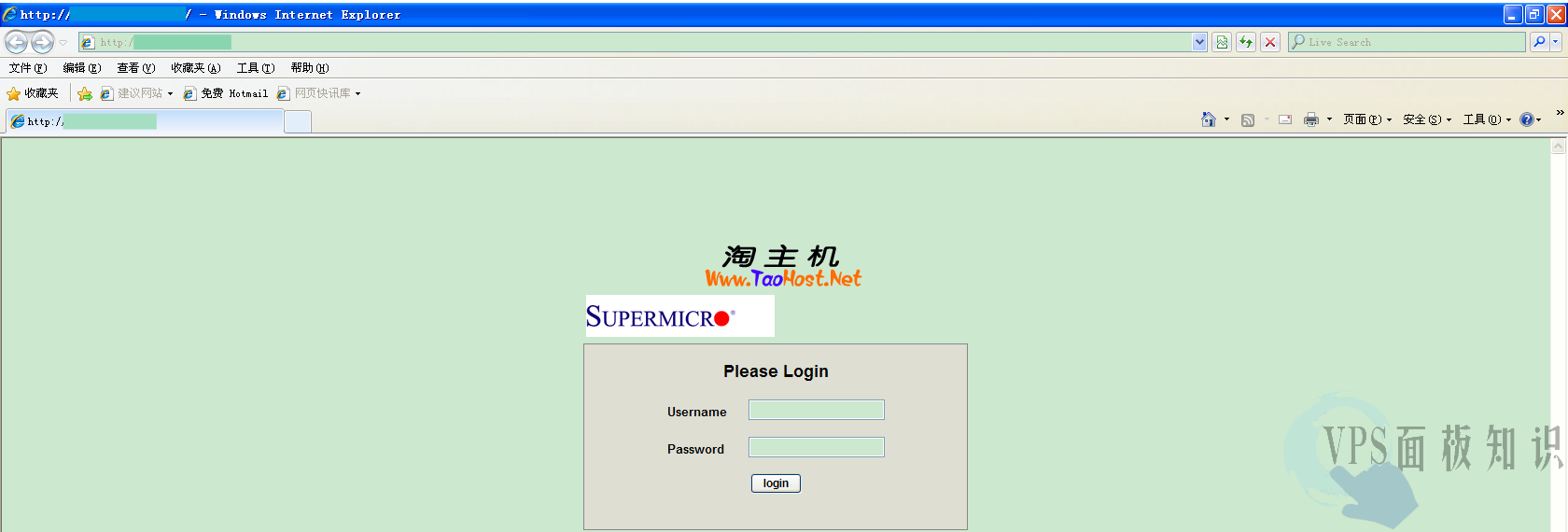Open the 免费 Hotmail favorites link
Viewport: 1568px width, 532px height.
pos(226,93)
